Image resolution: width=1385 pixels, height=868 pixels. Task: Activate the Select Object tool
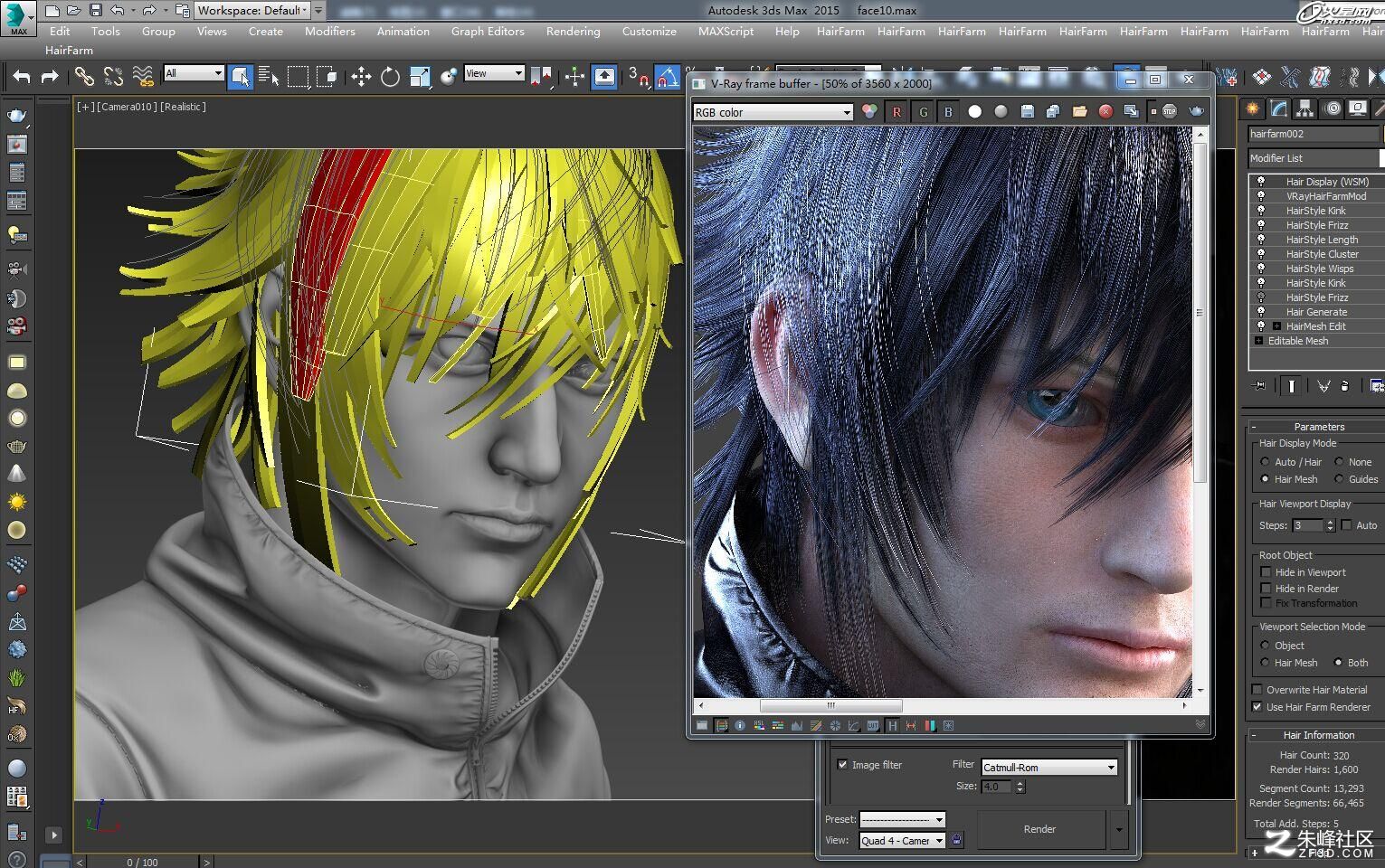tap(241, 77)
